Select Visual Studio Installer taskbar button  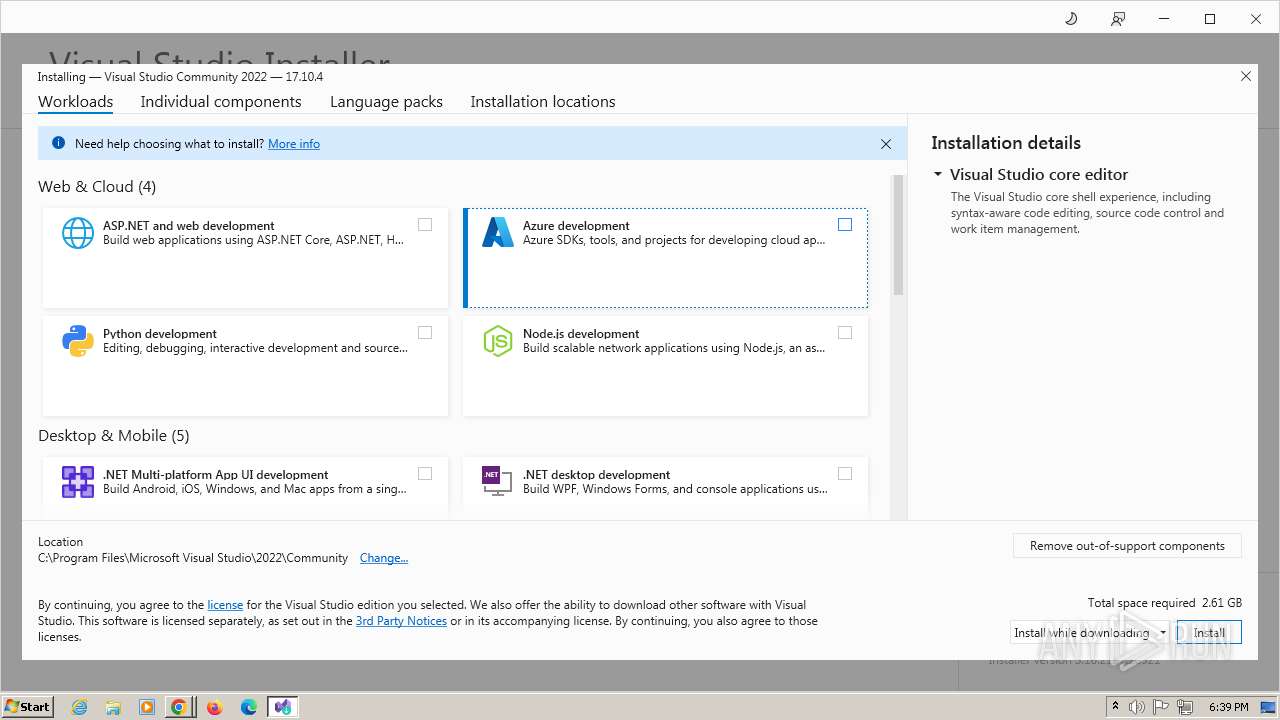coord(283,707)
